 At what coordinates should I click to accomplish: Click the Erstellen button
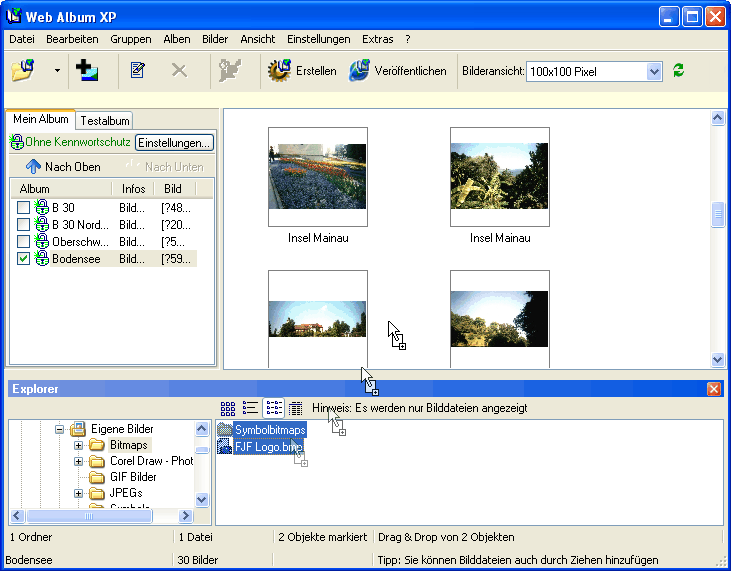[302, 71]
